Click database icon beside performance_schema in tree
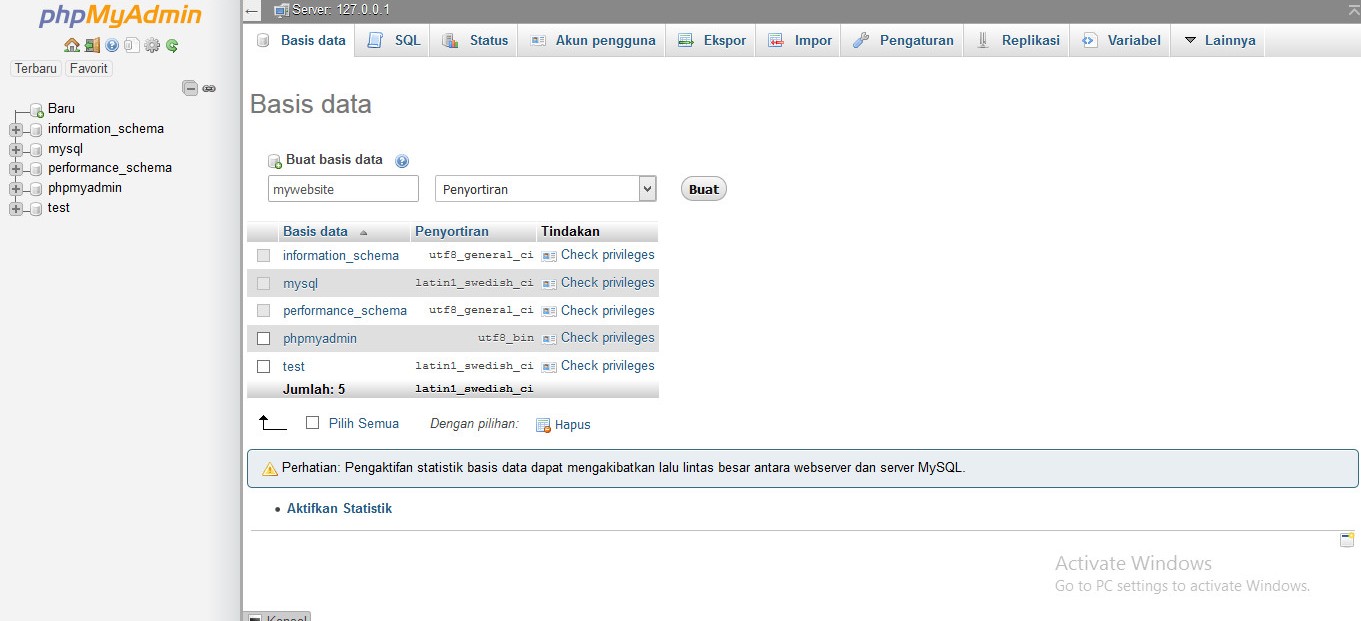Screen dimensions: 1361x621 point(36,168)
